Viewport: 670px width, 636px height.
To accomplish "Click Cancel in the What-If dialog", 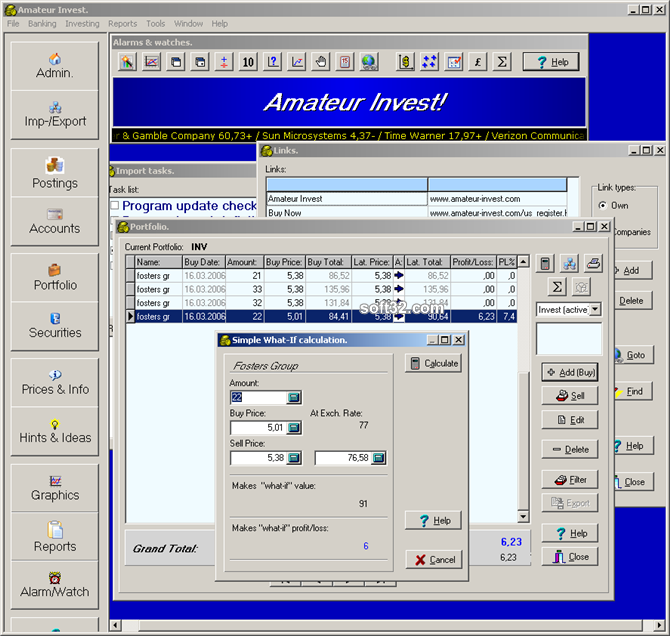I will pyautogui.click(x=433, y=559).
